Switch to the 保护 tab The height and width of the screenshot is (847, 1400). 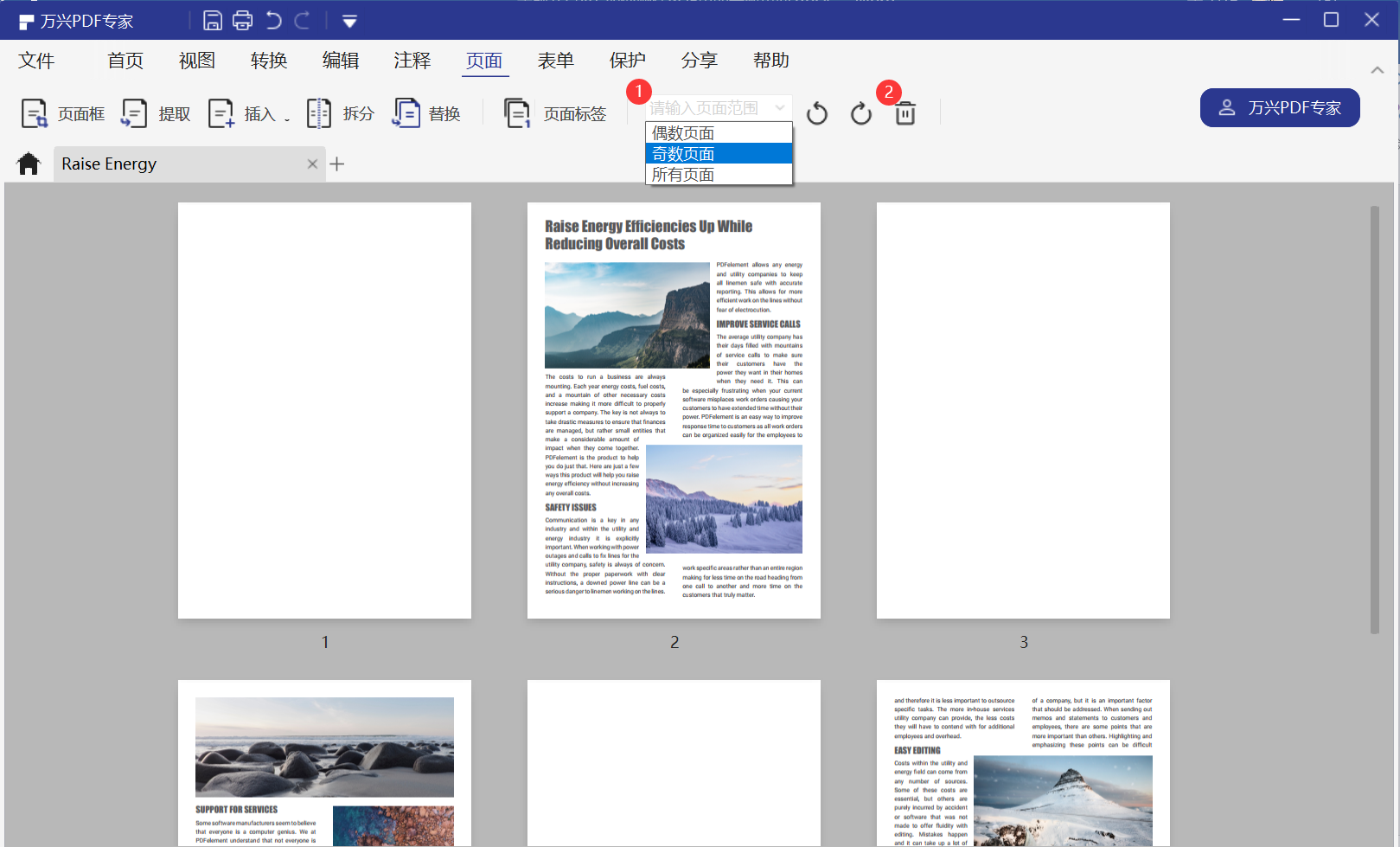tap(628, 61)
